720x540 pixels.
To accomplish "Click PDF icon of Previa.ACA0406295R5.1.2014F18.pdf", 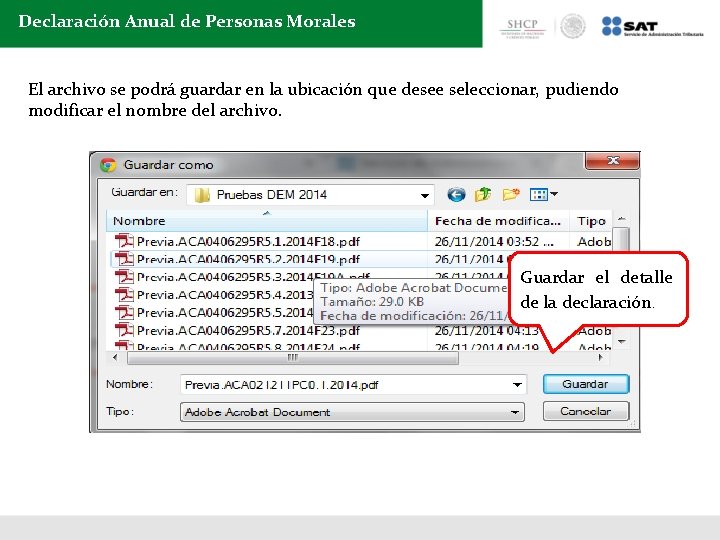I will point(124,241).
